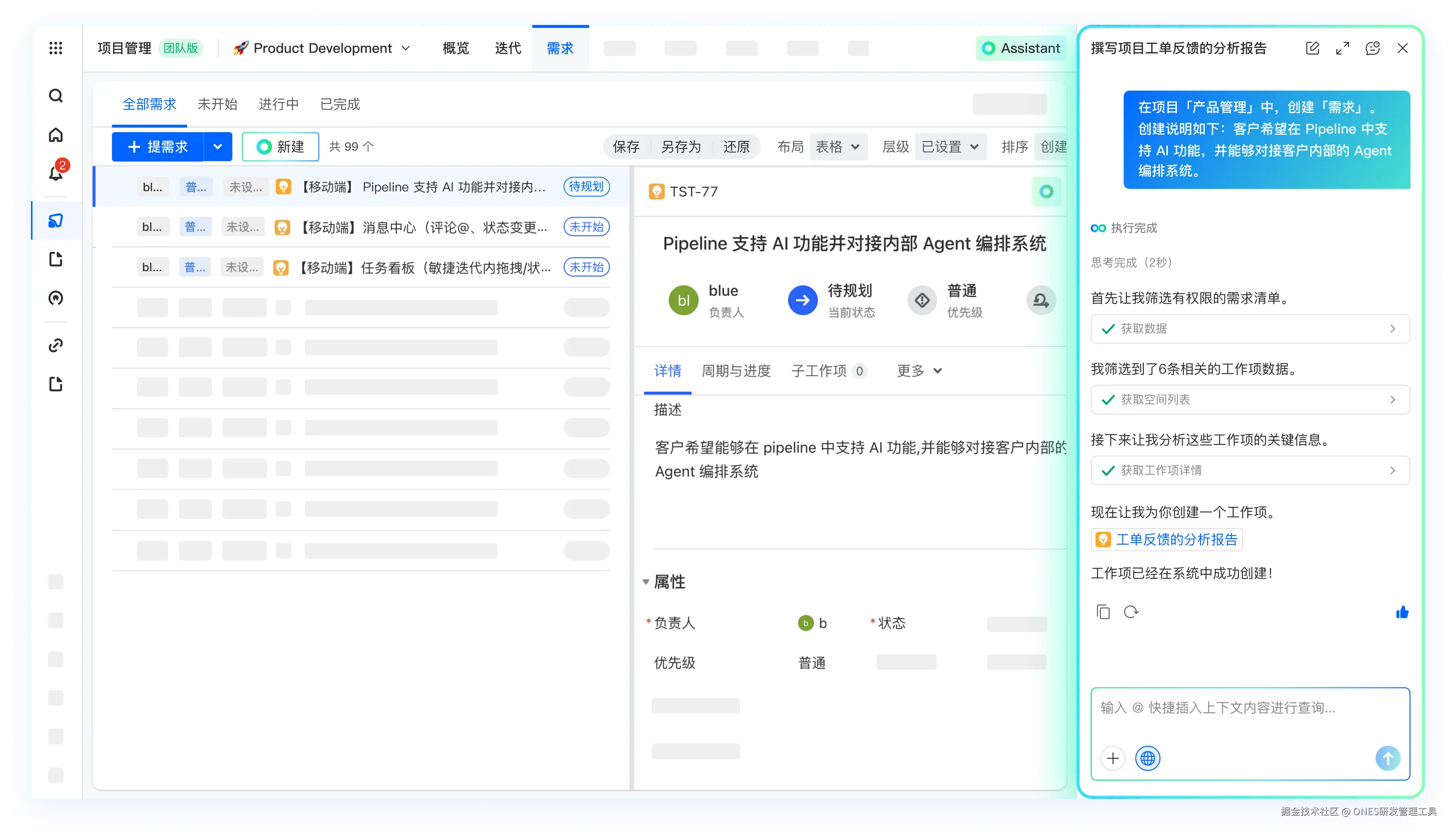Regenerate the assistant response
Viewport: 1456px width, 836px height.
1131,612
